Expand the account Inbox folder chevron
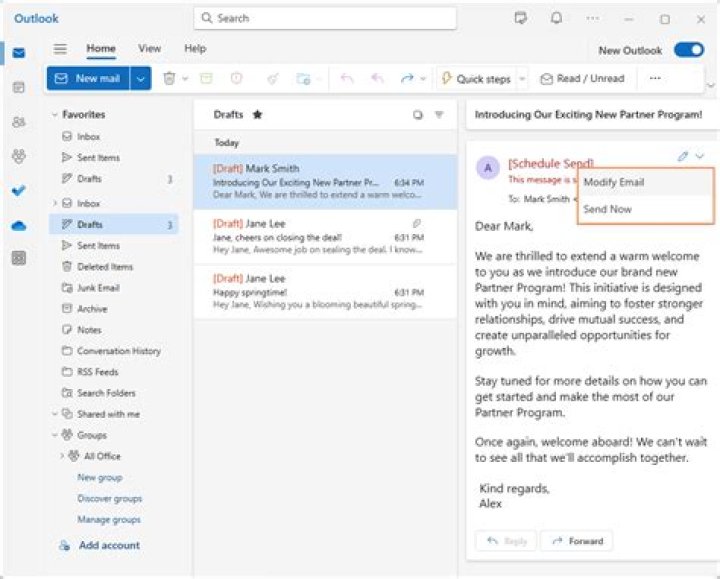Viewport: 720px width, 579px height. (x=55, y=203)
